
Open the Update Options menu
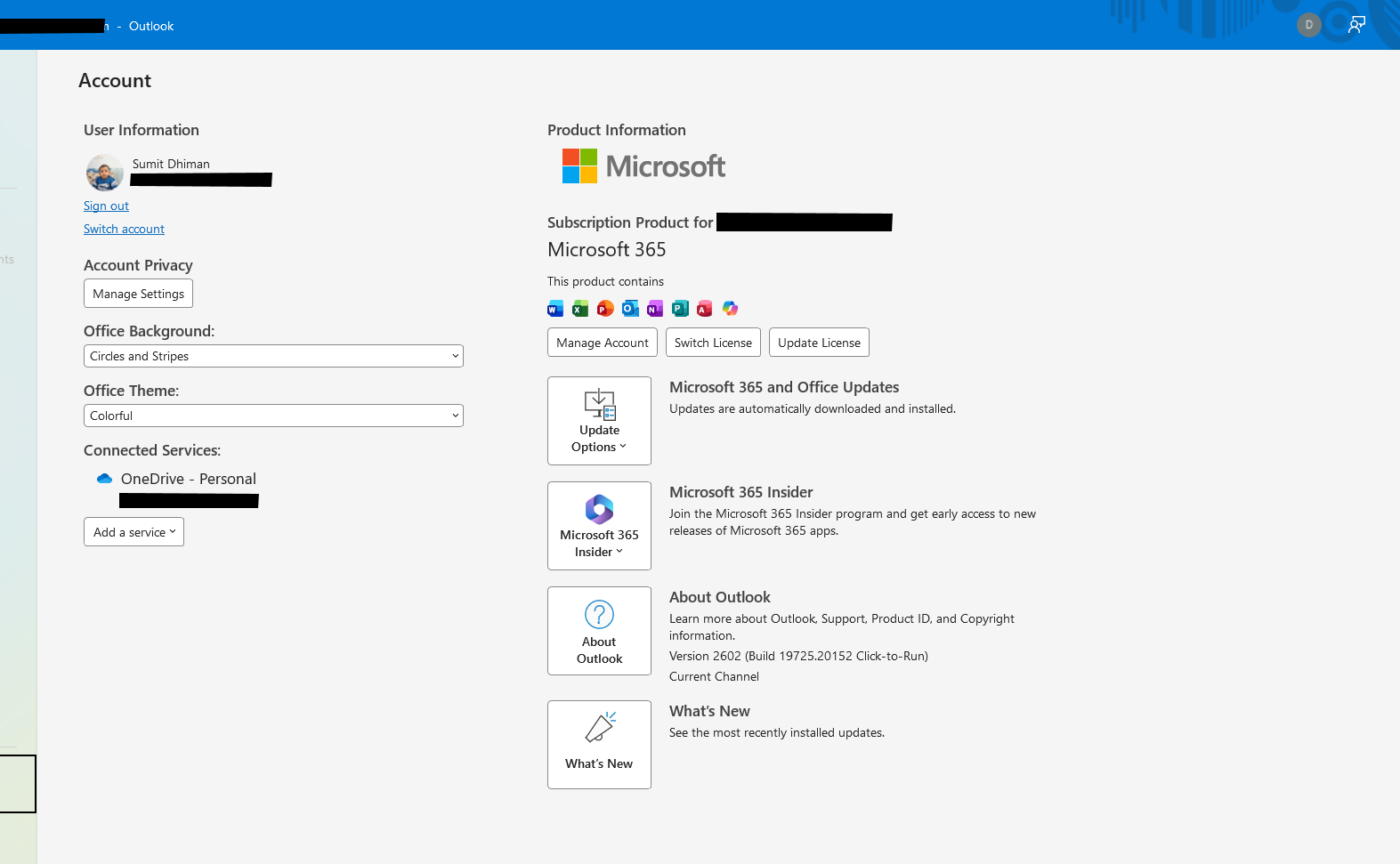point(599,421)
